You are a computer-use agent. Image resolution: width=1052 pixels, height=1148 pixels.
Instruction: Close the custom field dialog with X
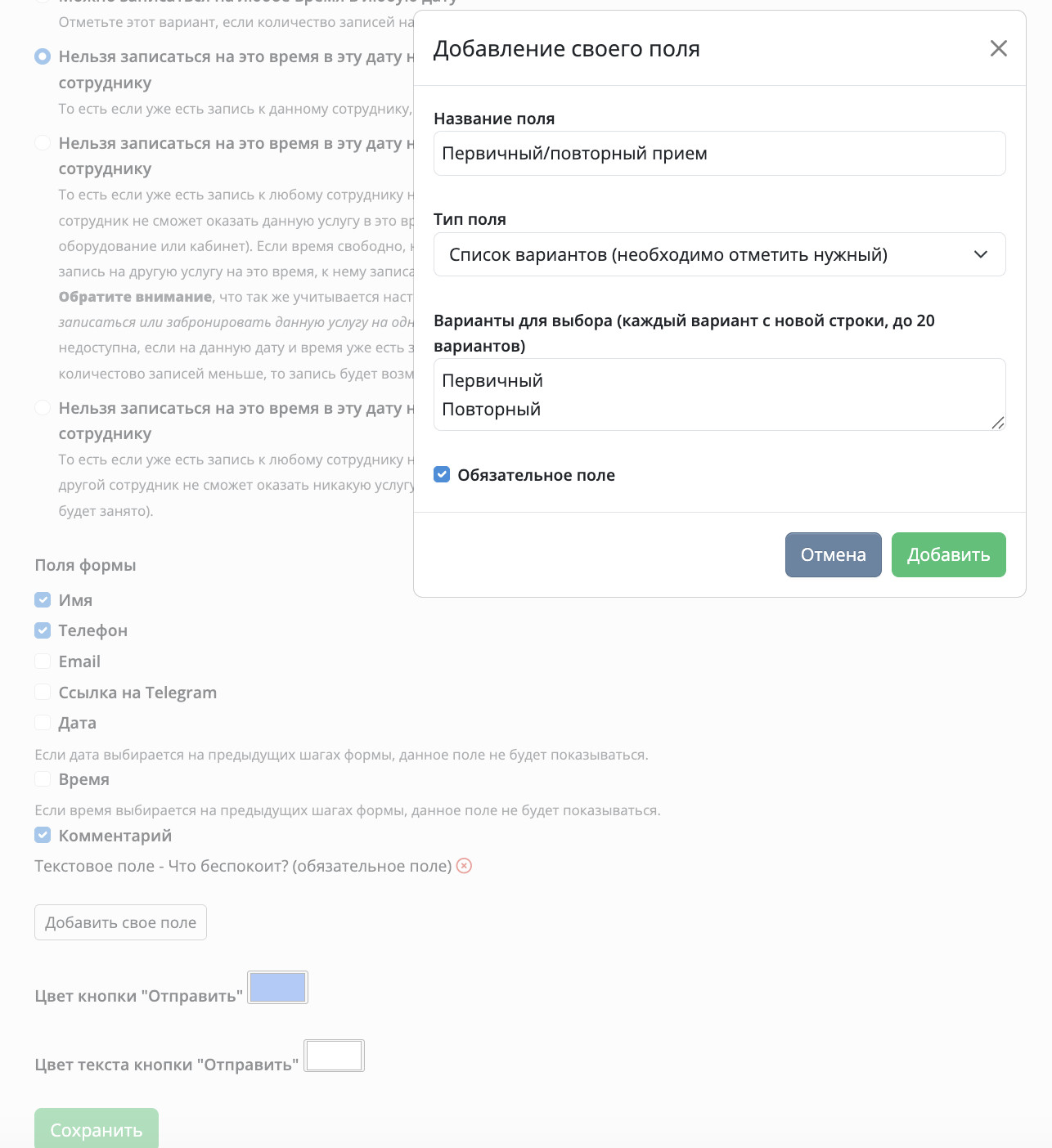pyautogui.click(x=998, y=48)
